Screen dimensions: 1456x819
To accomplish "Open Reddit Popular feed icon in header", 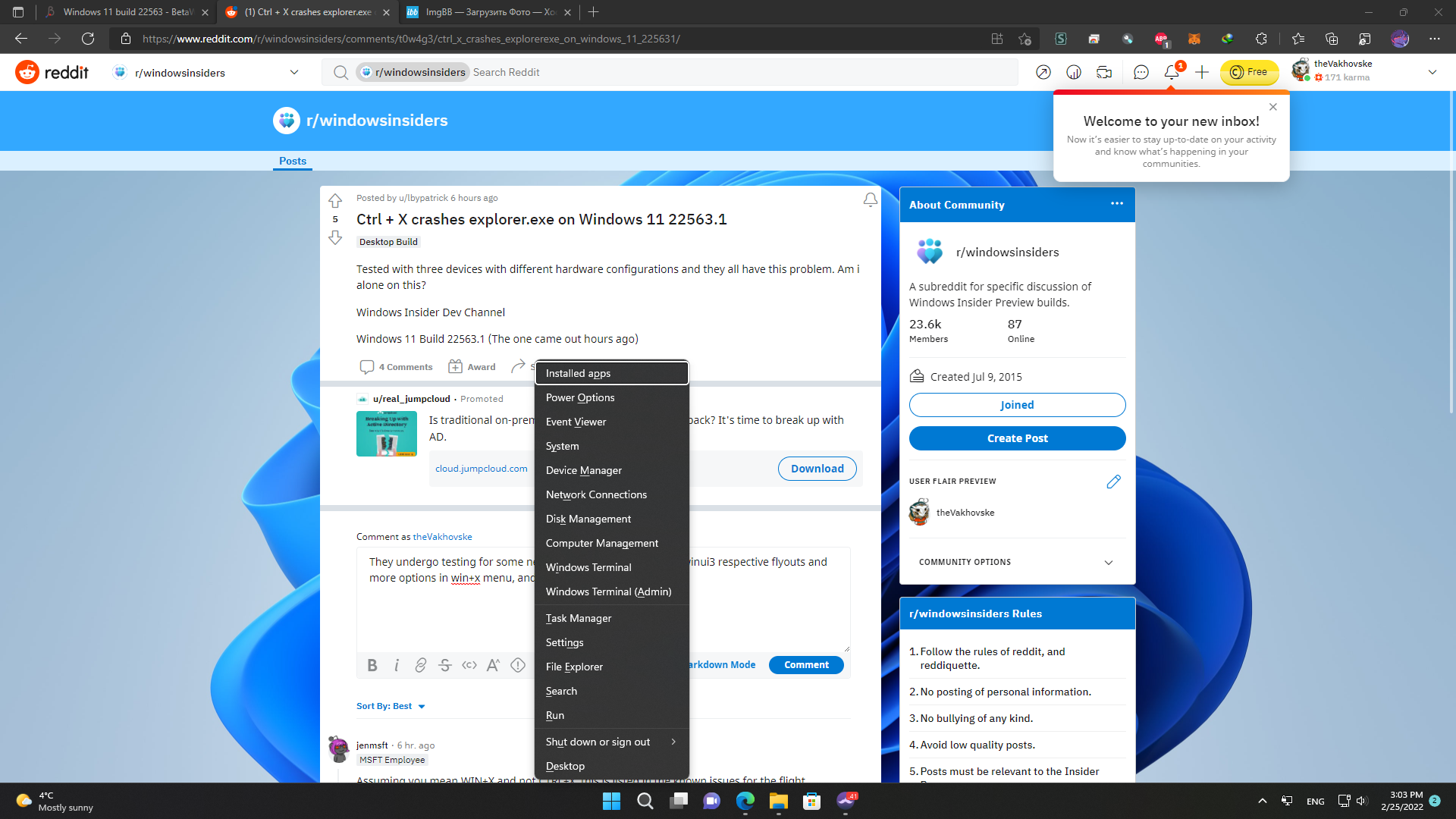I will (x=1043, y=72).
